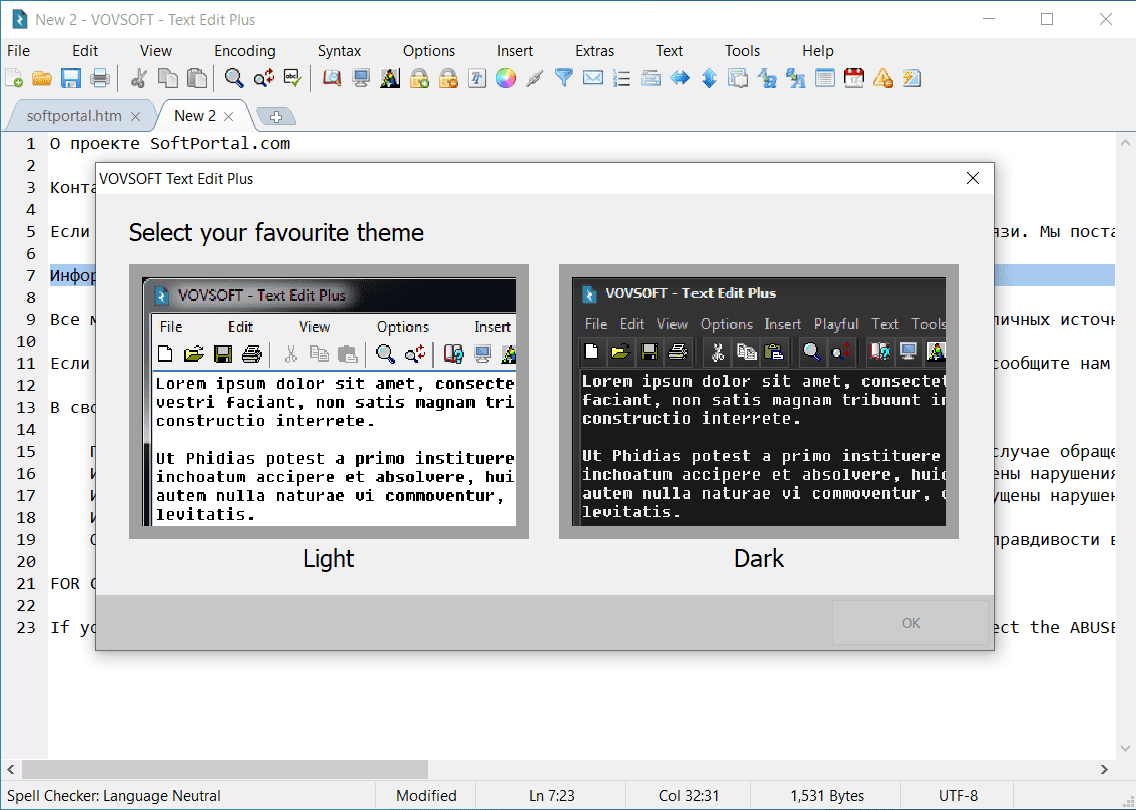Screen dimensions: 1136x810
Task: Run spell check with abc checkmark icon
Action: (x=293, y=78)
